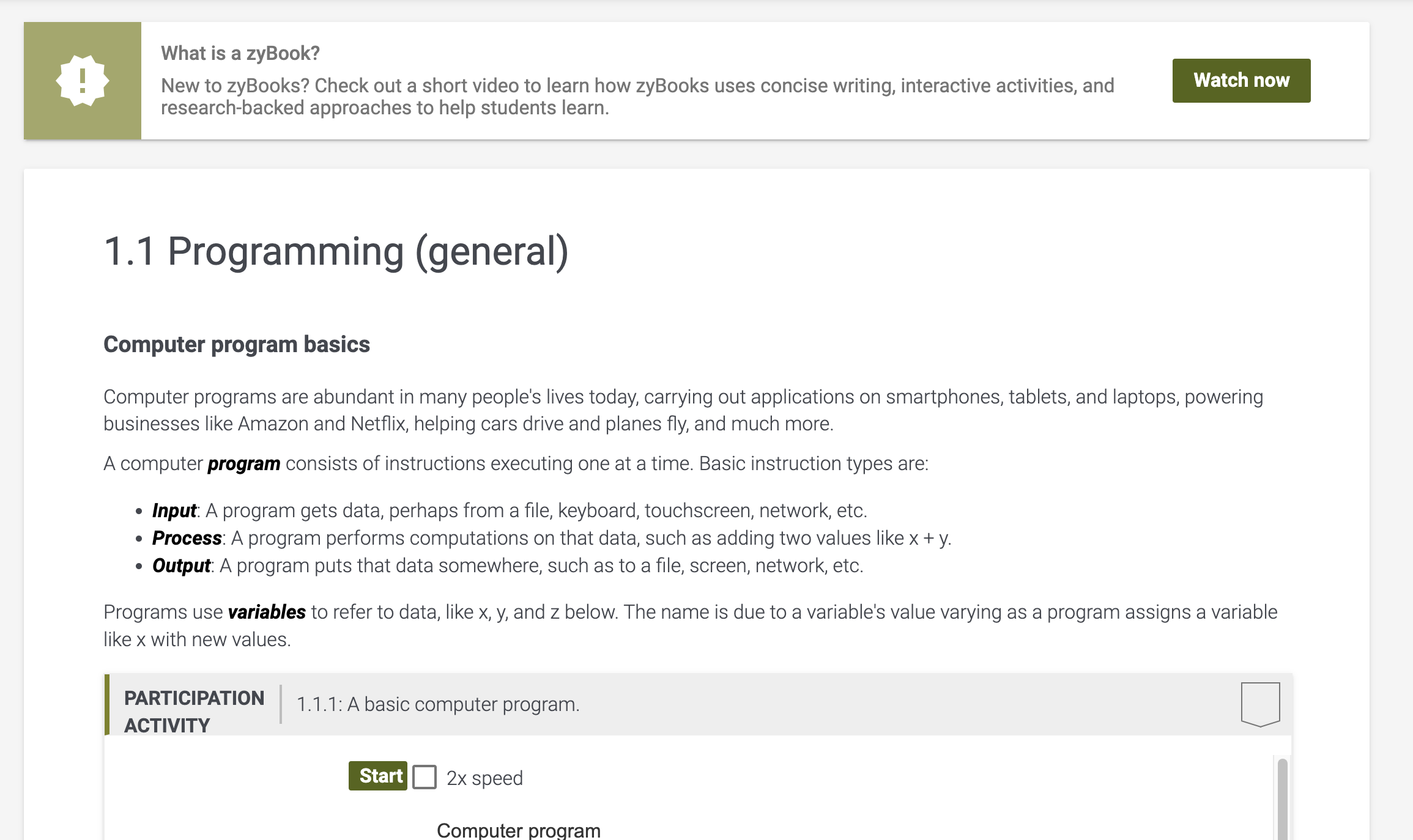
Task: Click the 'What is a zyBook?' title
Action: [240, 53]
